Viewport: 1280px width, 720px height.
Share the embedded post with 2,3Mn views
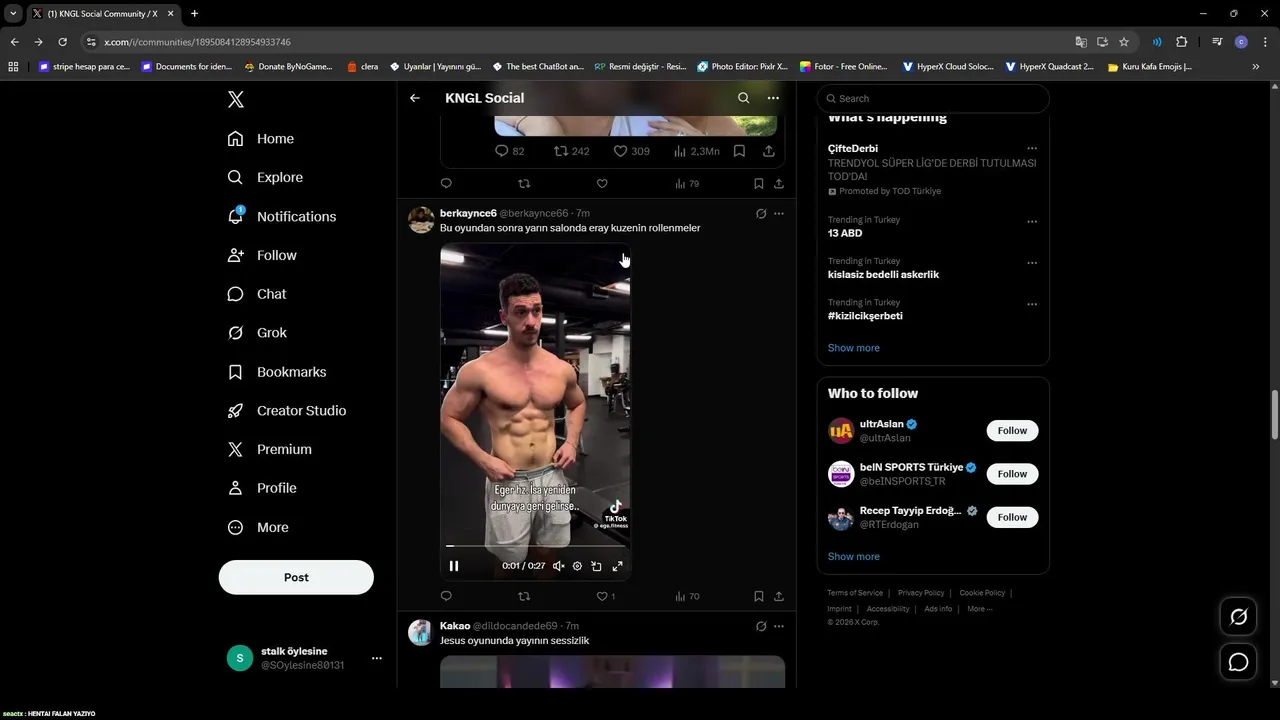[x=769, y=151]
